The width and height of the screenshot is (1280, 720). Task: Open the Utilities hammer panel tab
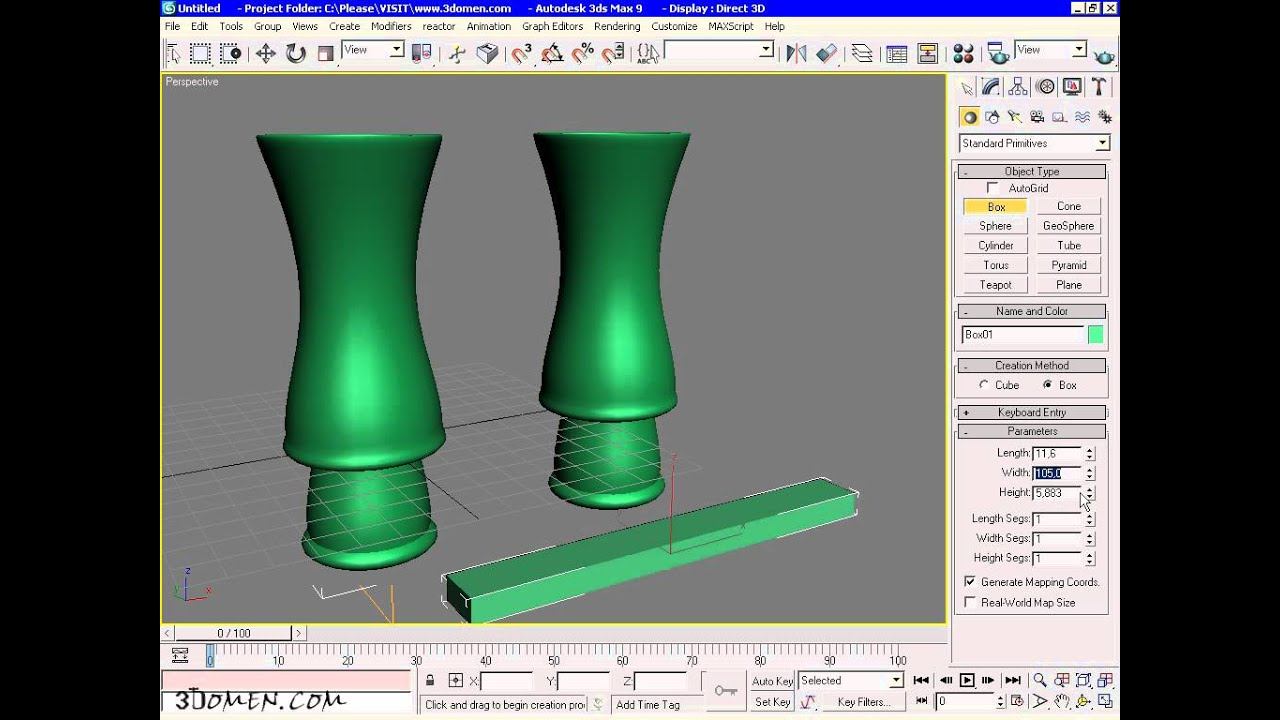tap(1098, 87)
